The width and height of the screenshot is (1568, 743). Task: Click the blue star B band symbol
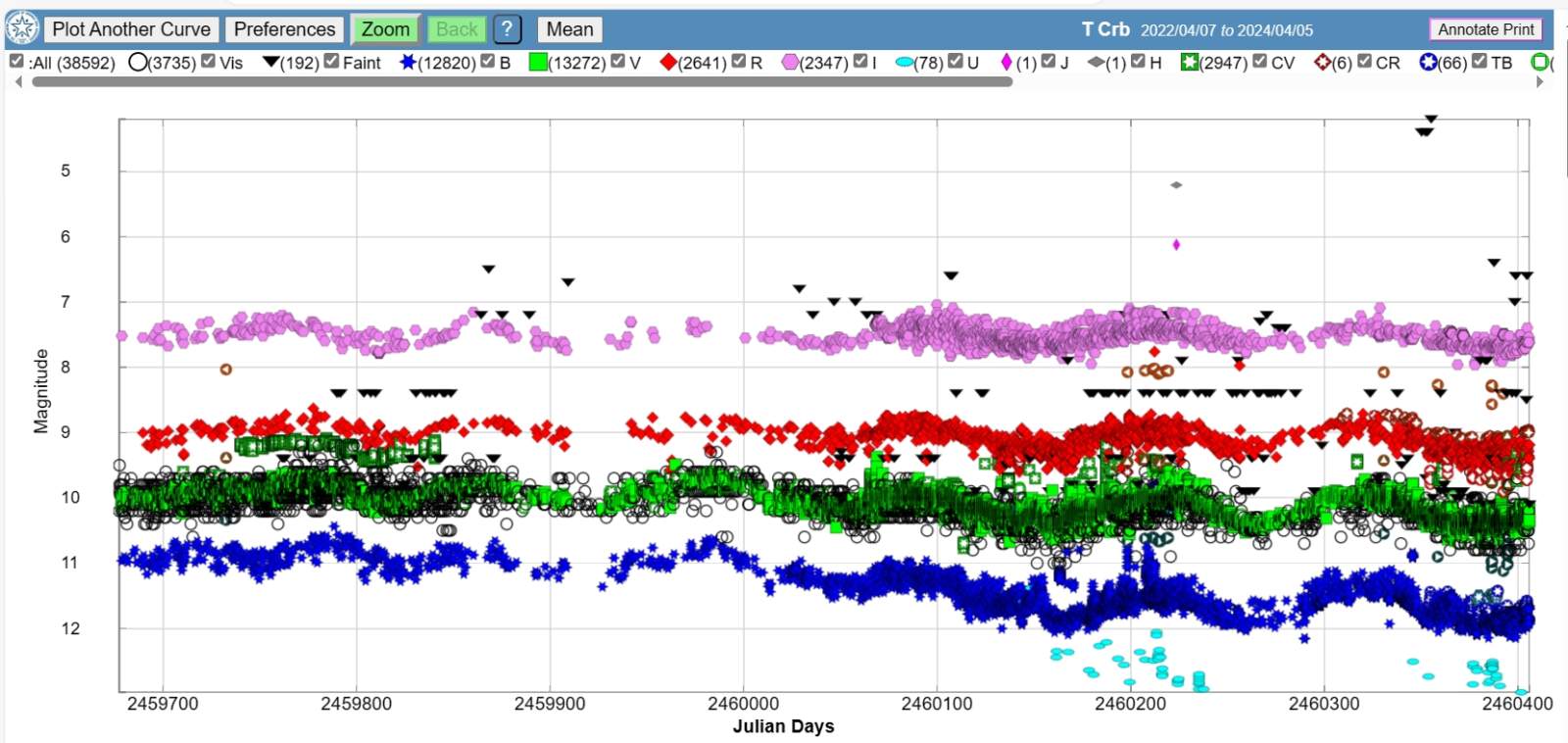[x=408, y=63]
